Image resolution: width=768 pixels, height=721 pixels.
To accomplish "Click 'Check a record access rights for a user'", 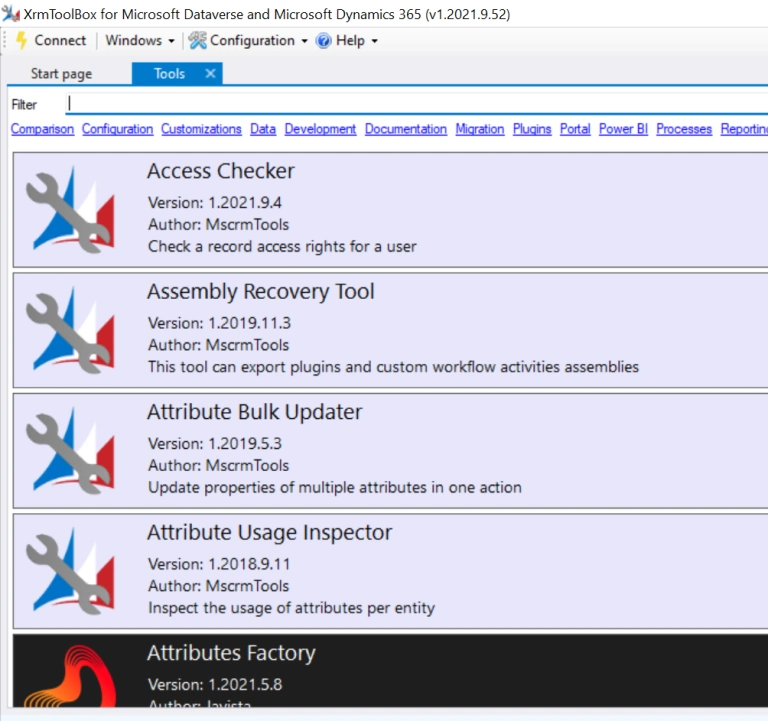I will 282,246.
